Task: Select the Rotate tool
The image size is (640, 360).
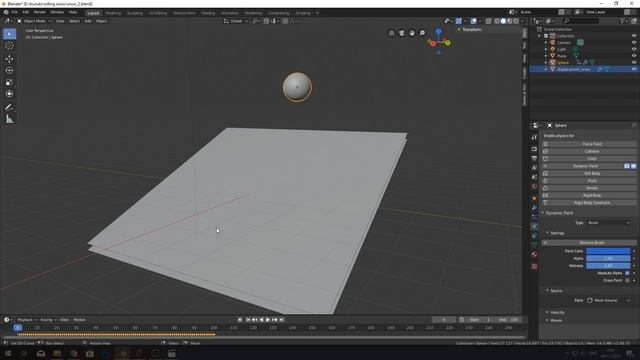Action: (9, 71)
